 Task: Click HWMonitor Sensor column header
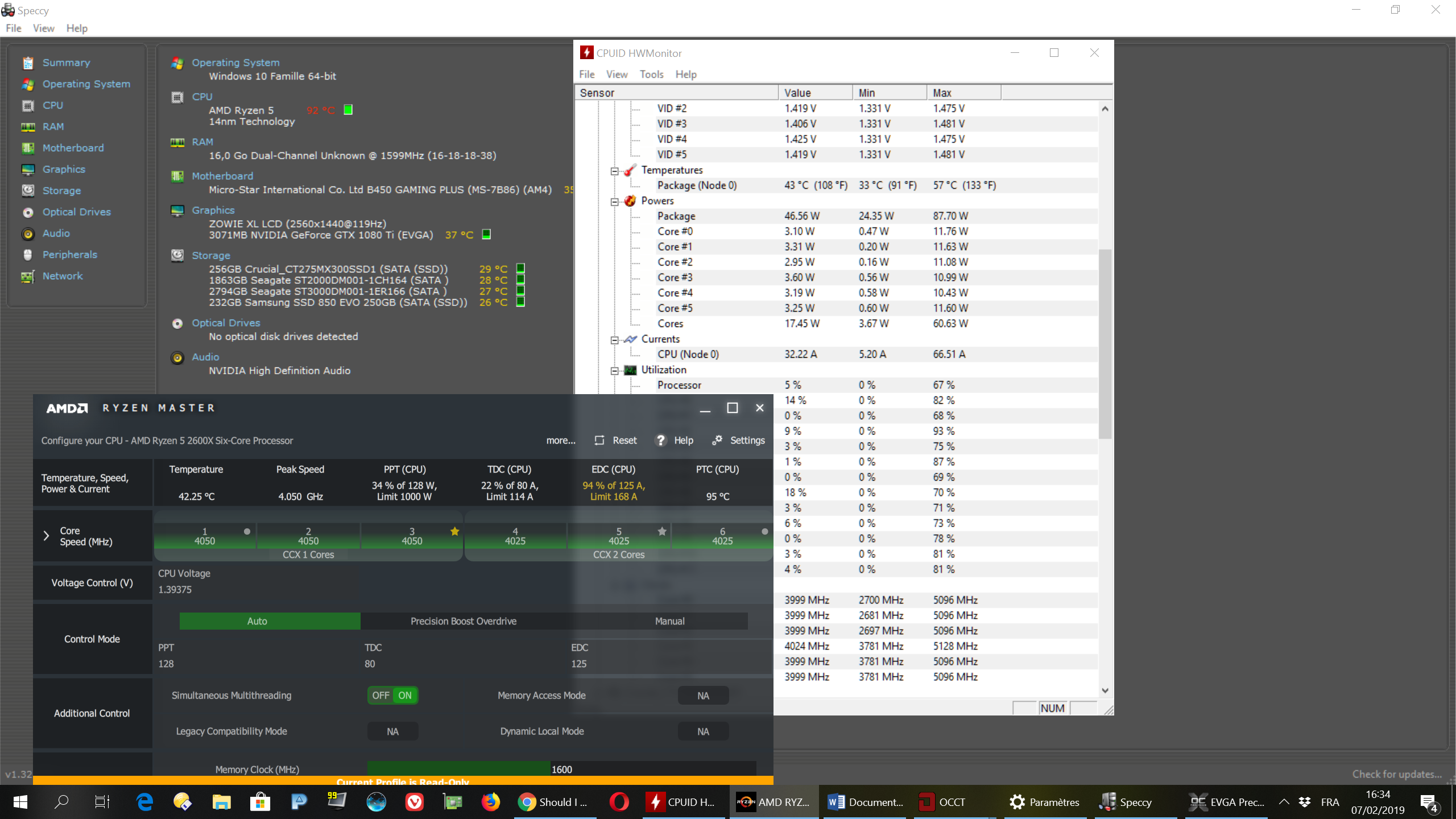click(x=676, y=93)
